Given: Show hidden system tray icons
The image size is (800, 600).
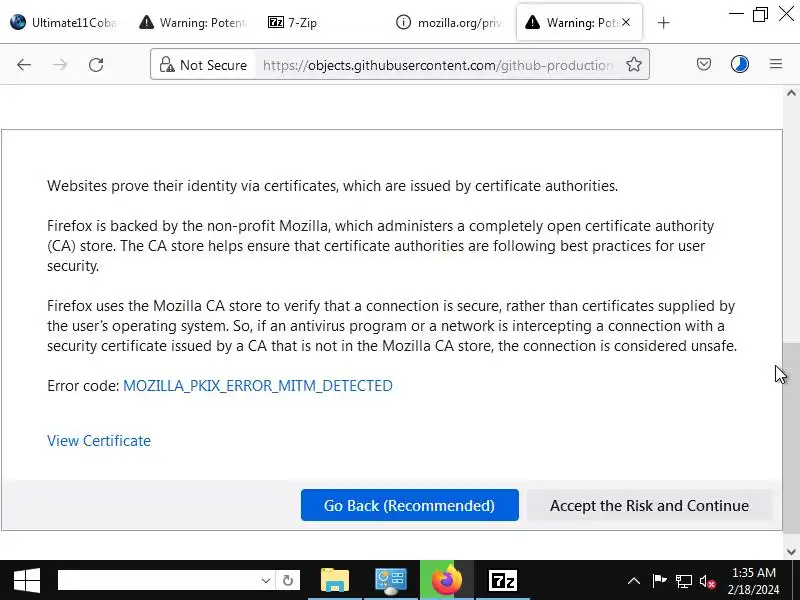Looking at the screenshot, I should coord(634,581).
